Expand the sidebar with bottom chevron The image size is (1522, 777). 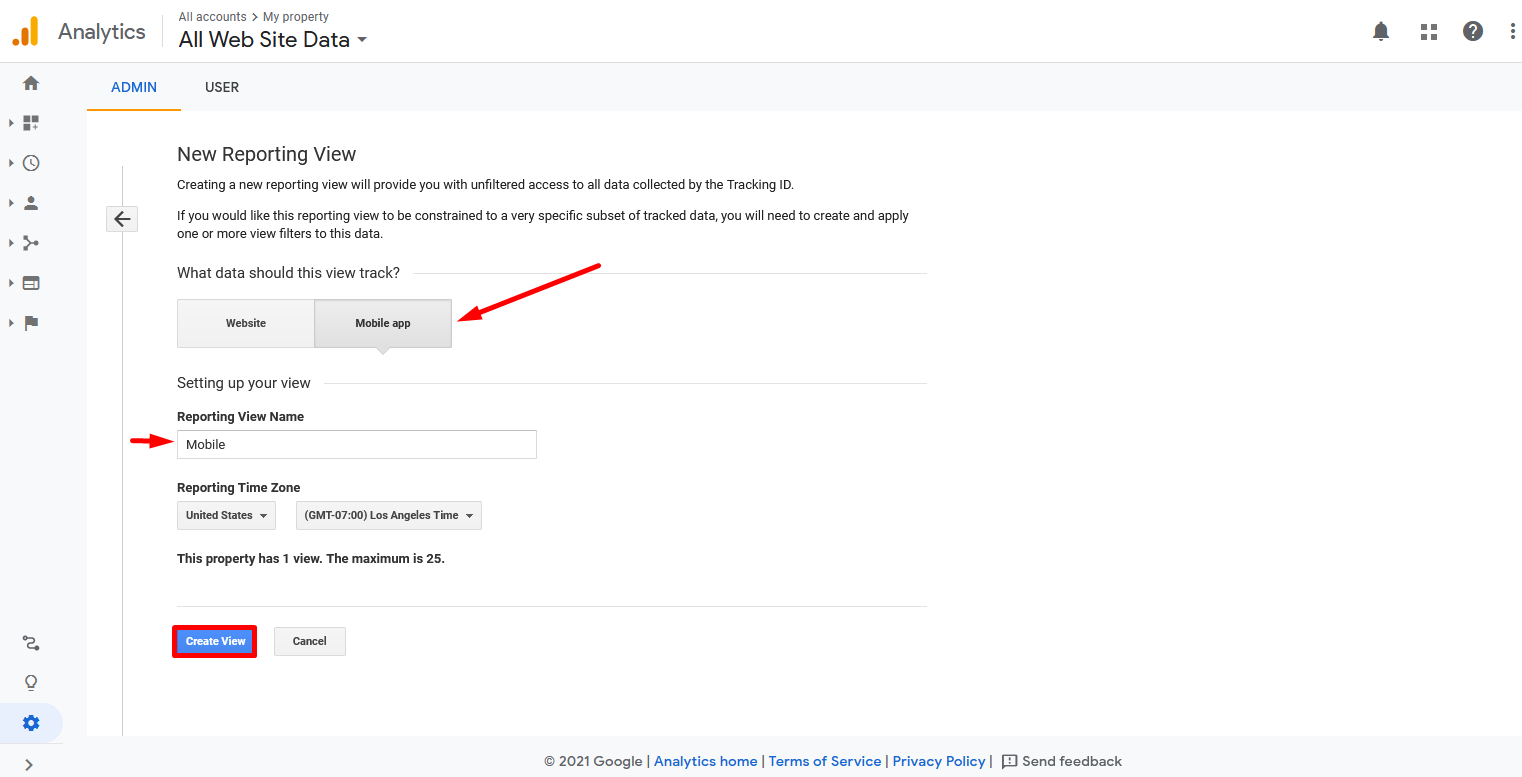pos(29,765)
